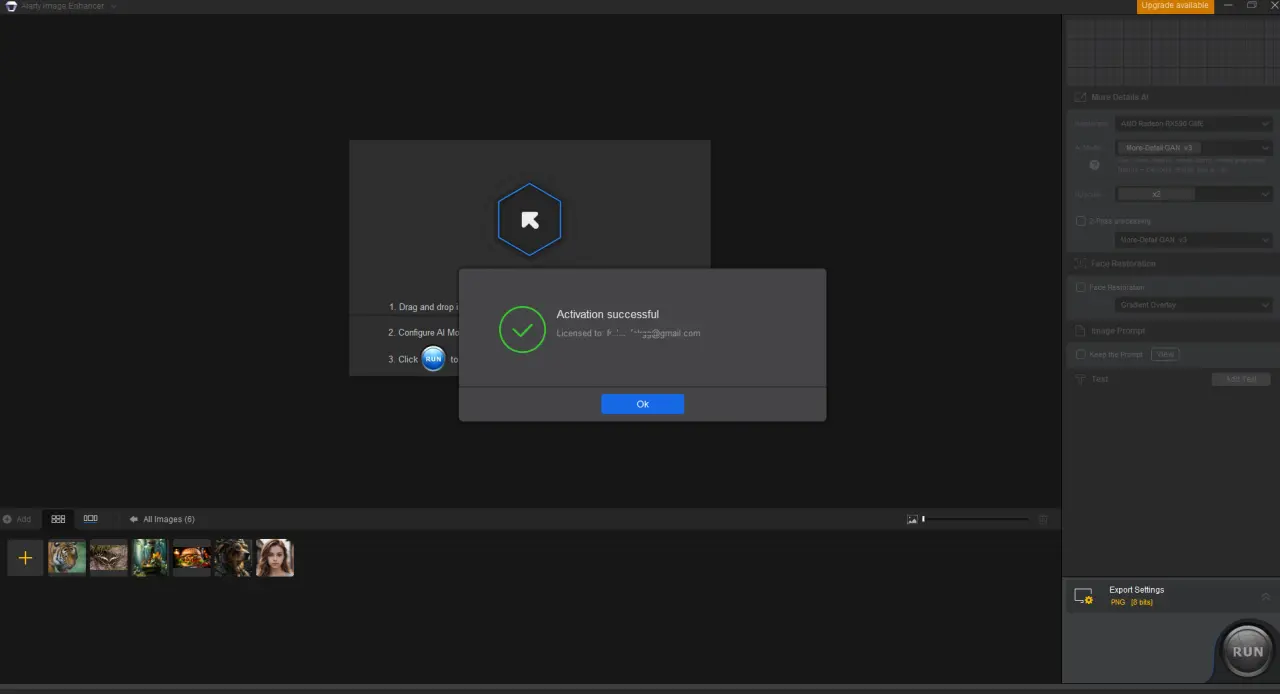Click the More Details AI section icon
This screenshot has width=1280, height=694.
1080,97
